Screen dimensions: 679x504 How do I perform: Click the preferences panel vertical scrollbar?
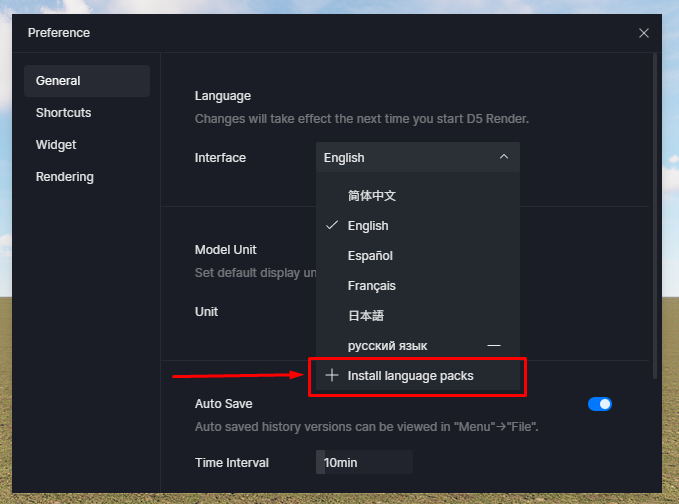pos(655,216)
